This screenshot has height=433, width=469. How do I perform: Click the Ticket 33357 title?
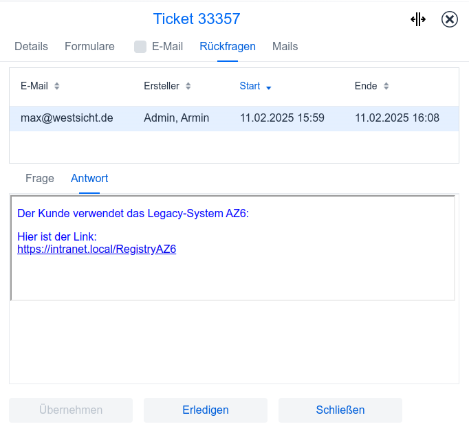(196, 19)
